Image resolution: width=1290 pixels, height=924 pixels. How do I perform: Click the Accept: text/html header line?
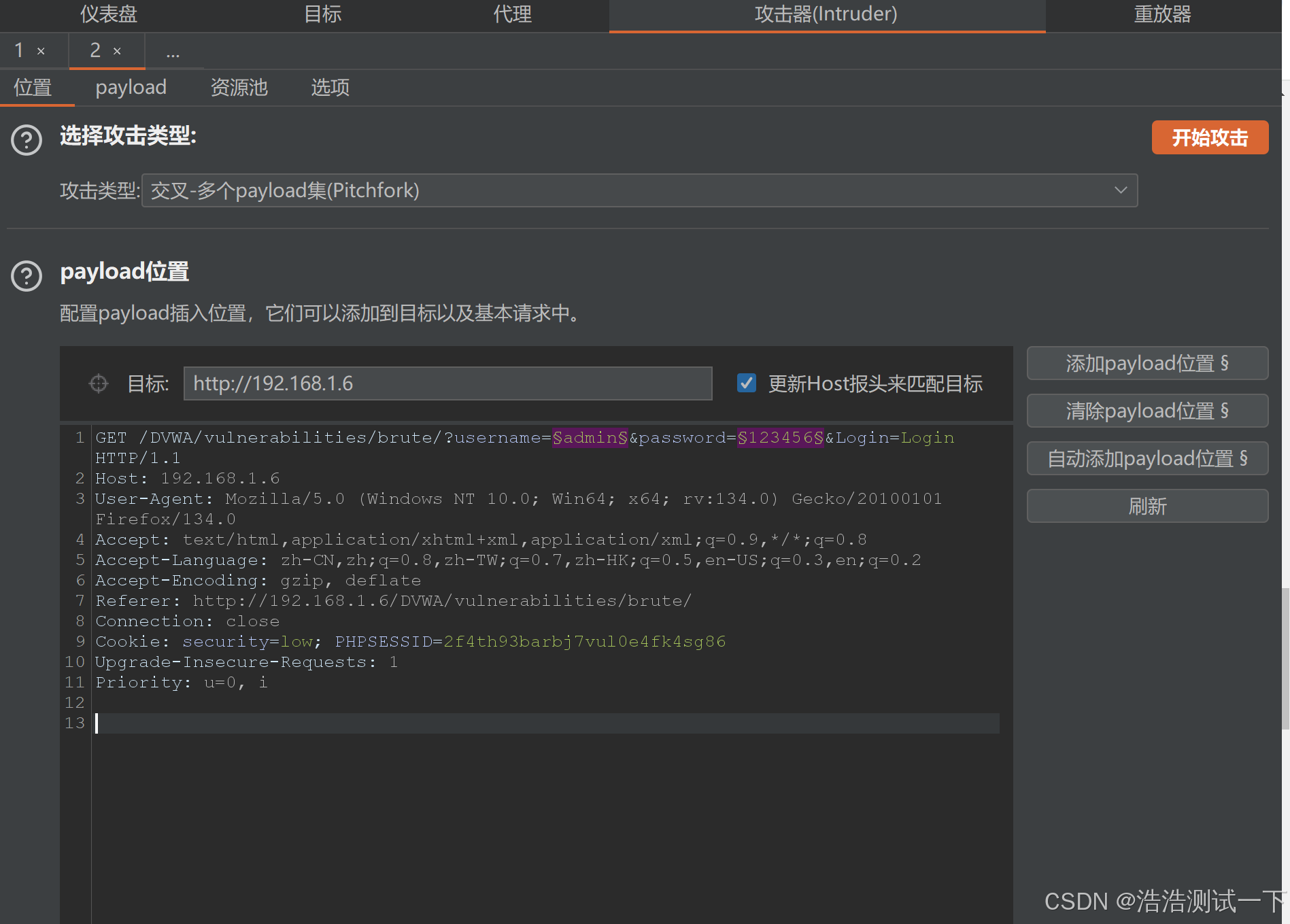[x=481, y=540]
